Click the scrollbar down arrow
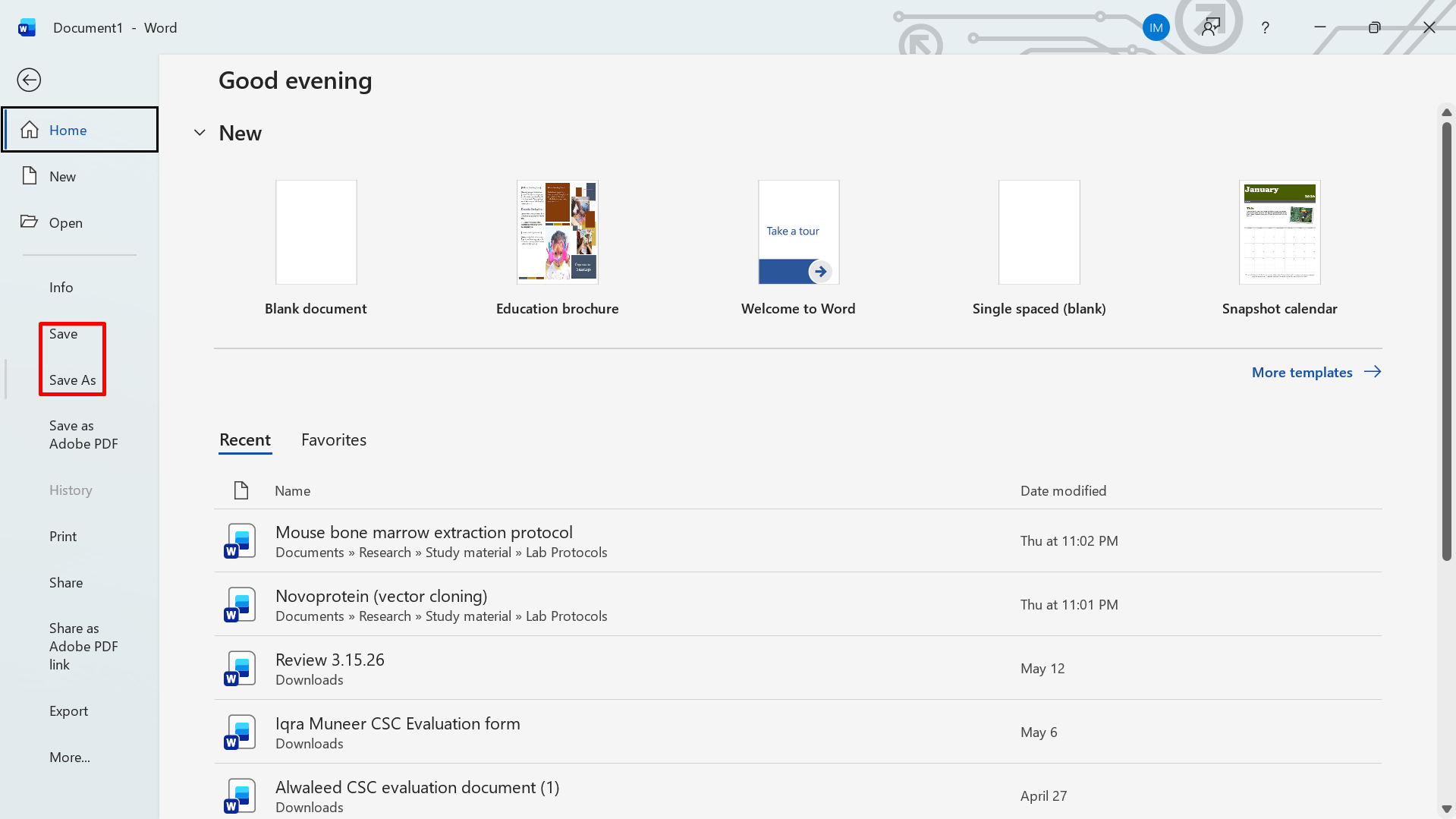Image resolution: width=1456 pixels, height=819 pixels. coord(1447,809)
